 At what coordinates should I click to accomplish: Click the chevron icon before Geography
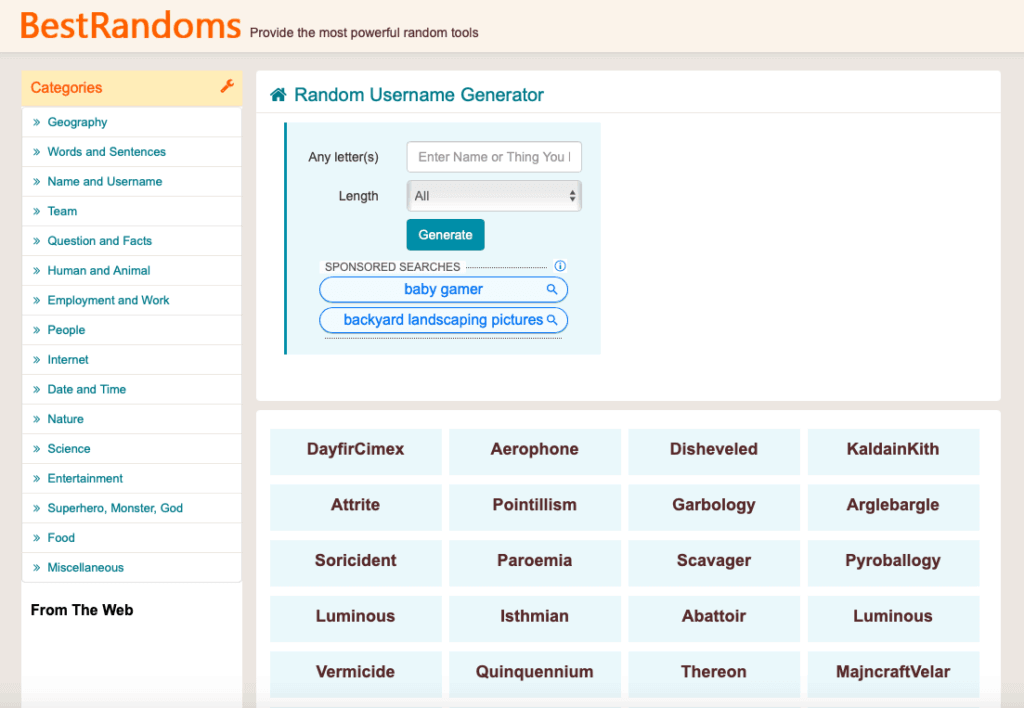click(38, 122)
